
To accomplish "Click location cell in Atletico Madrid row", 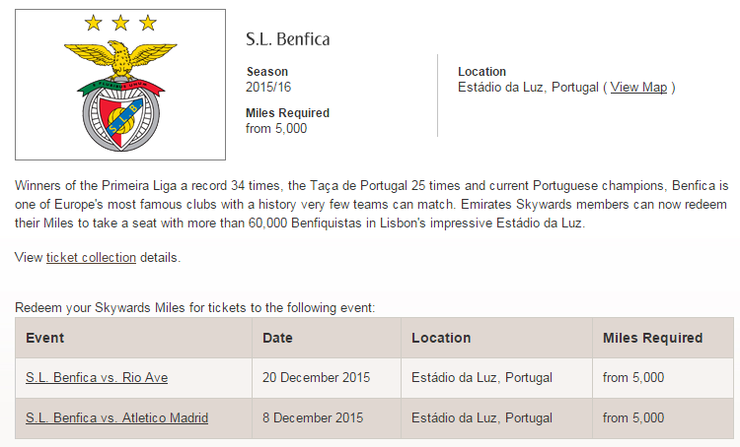I will tap(481, 418).
